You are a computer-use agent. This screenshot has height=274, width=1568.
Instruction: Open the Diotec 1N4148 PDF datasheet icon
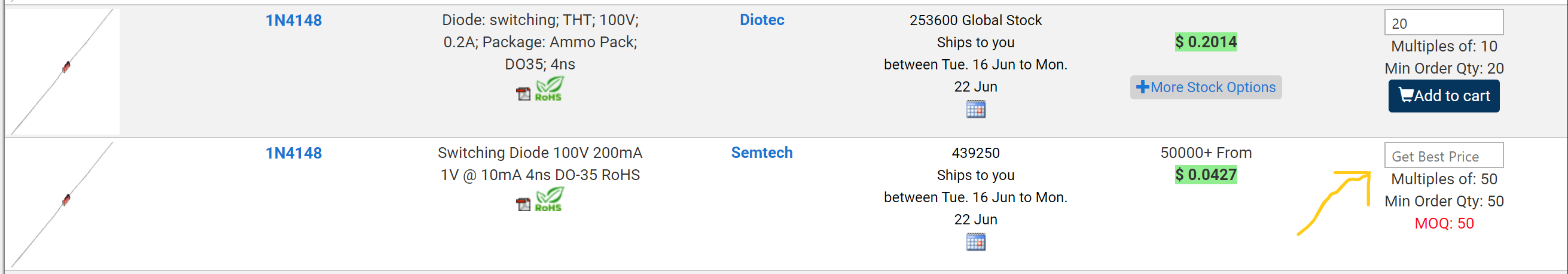tap(523, 94)
